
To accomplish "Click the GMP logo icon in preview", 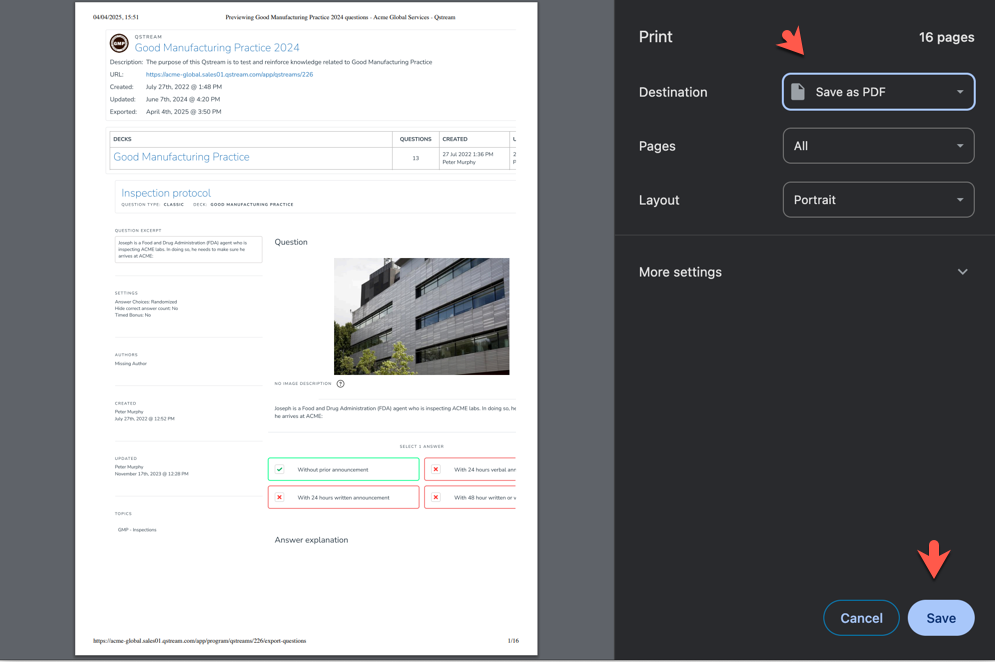I will coord(119,43).
